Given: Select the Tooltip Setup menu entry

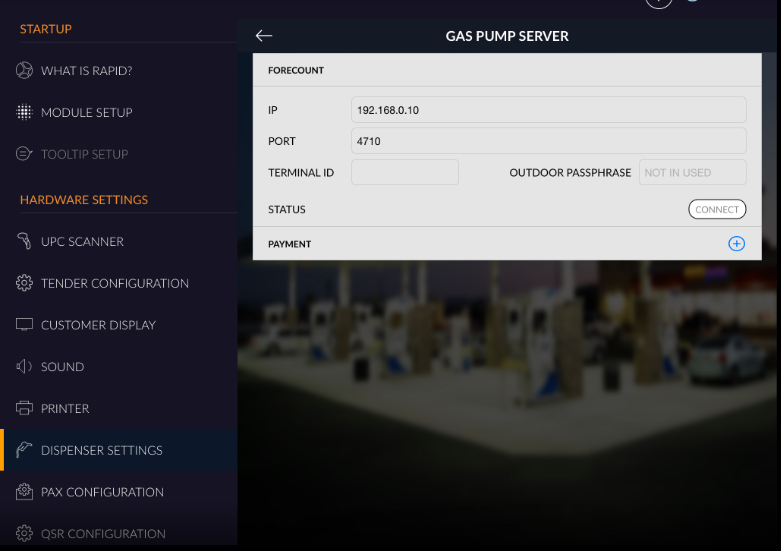Looking at the screenshot, I should pyautogui.click(x=84, y=154).
